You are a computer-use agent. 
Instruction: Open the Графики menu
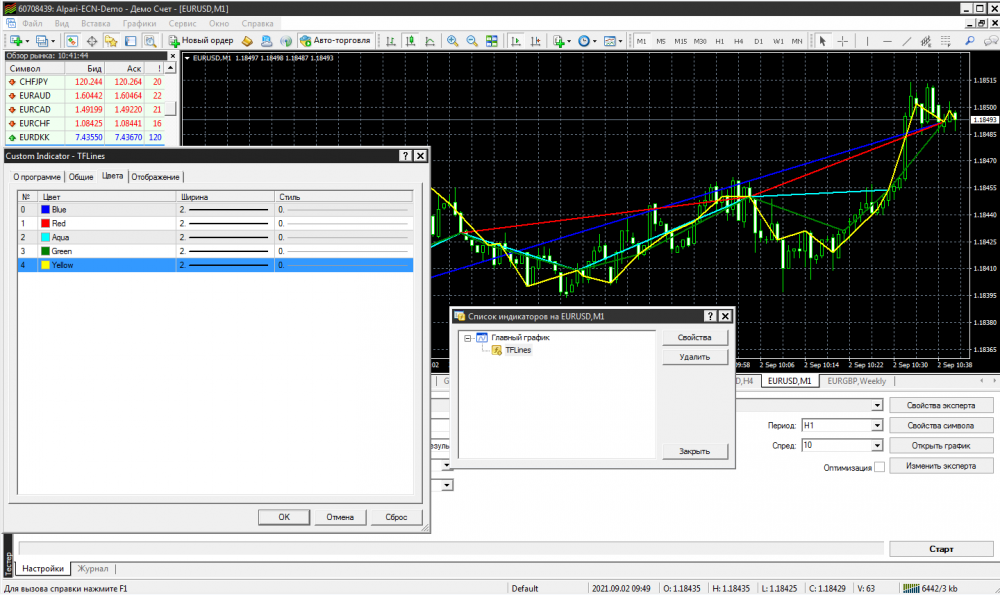[140, 24]
